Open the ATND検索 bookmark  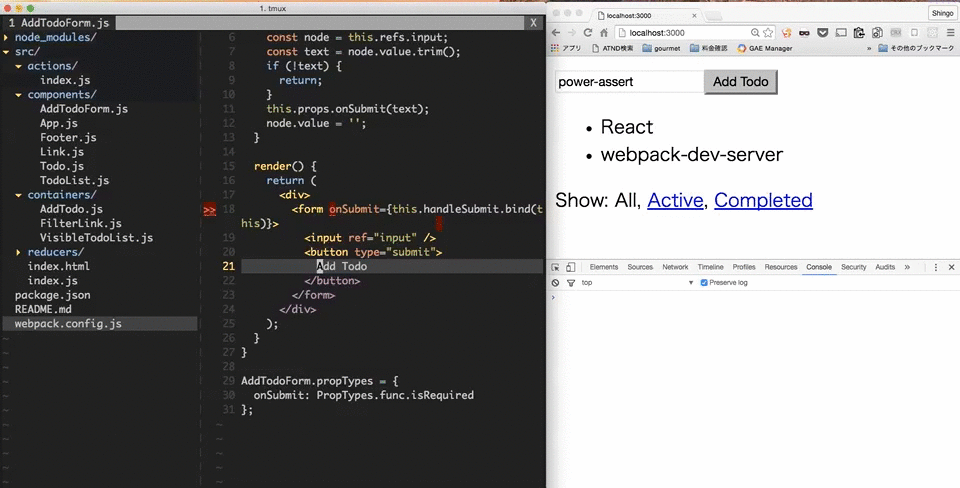[x=612, y=48]
